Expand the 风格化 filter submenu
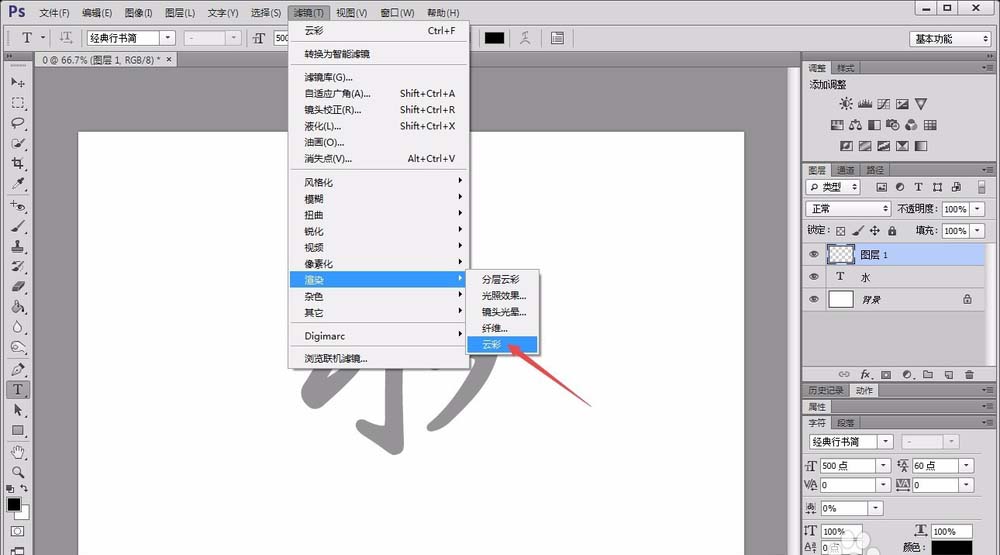The width and height of the screenshot is (1000, 555). 379,182
